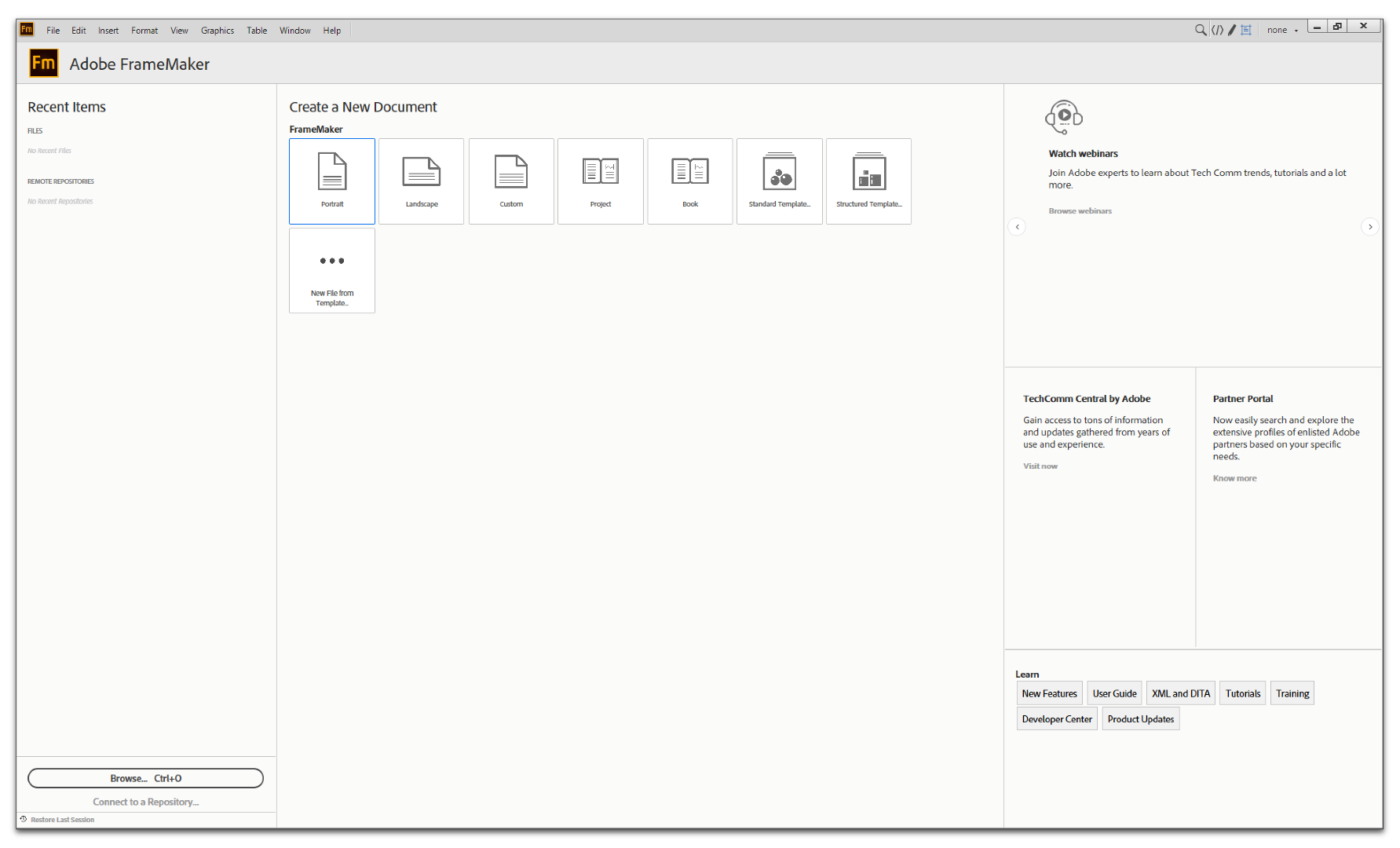1400x848 pixels.
Task: Open Standard Template options
Action: 780,181
